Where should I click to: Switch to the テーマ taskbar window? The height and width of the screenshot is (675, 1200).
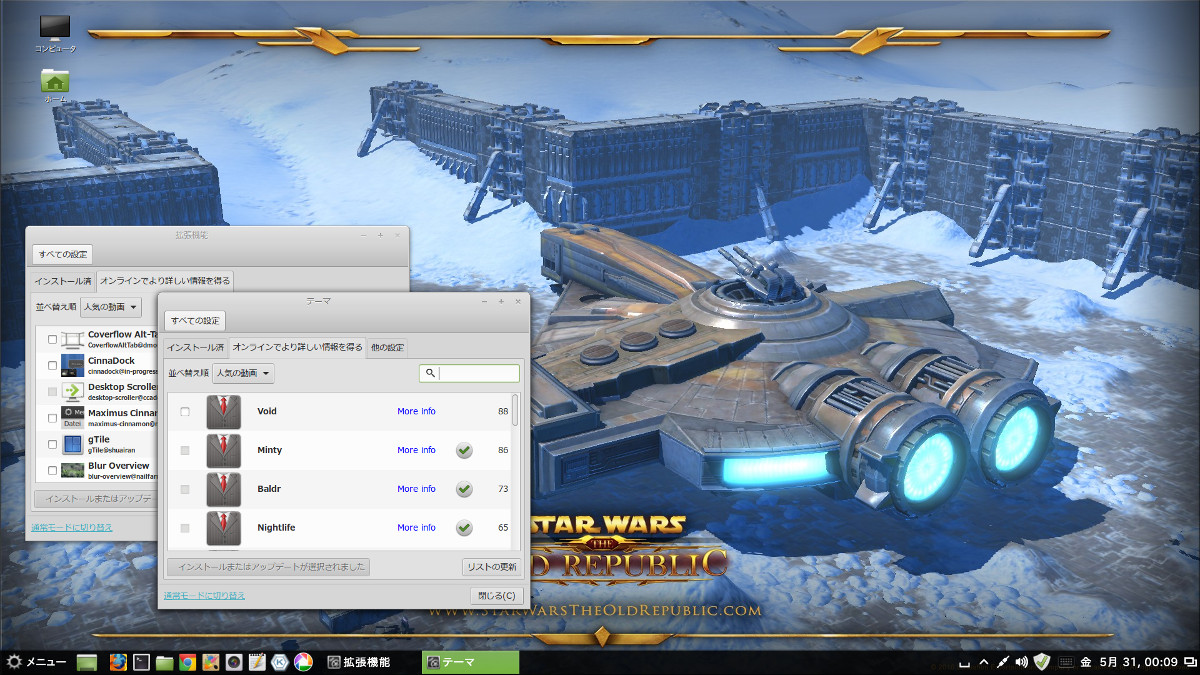click(471, 662)
